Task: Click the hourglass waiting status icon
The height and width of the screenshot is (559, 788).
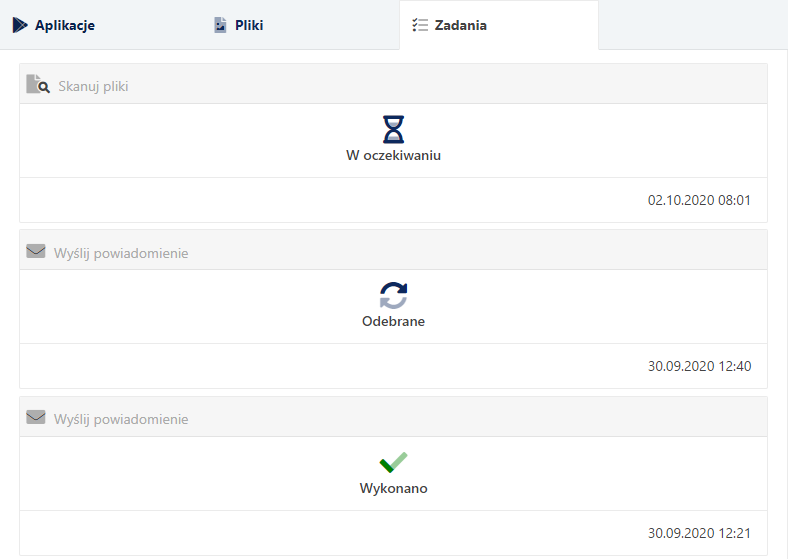Action: 394,129
